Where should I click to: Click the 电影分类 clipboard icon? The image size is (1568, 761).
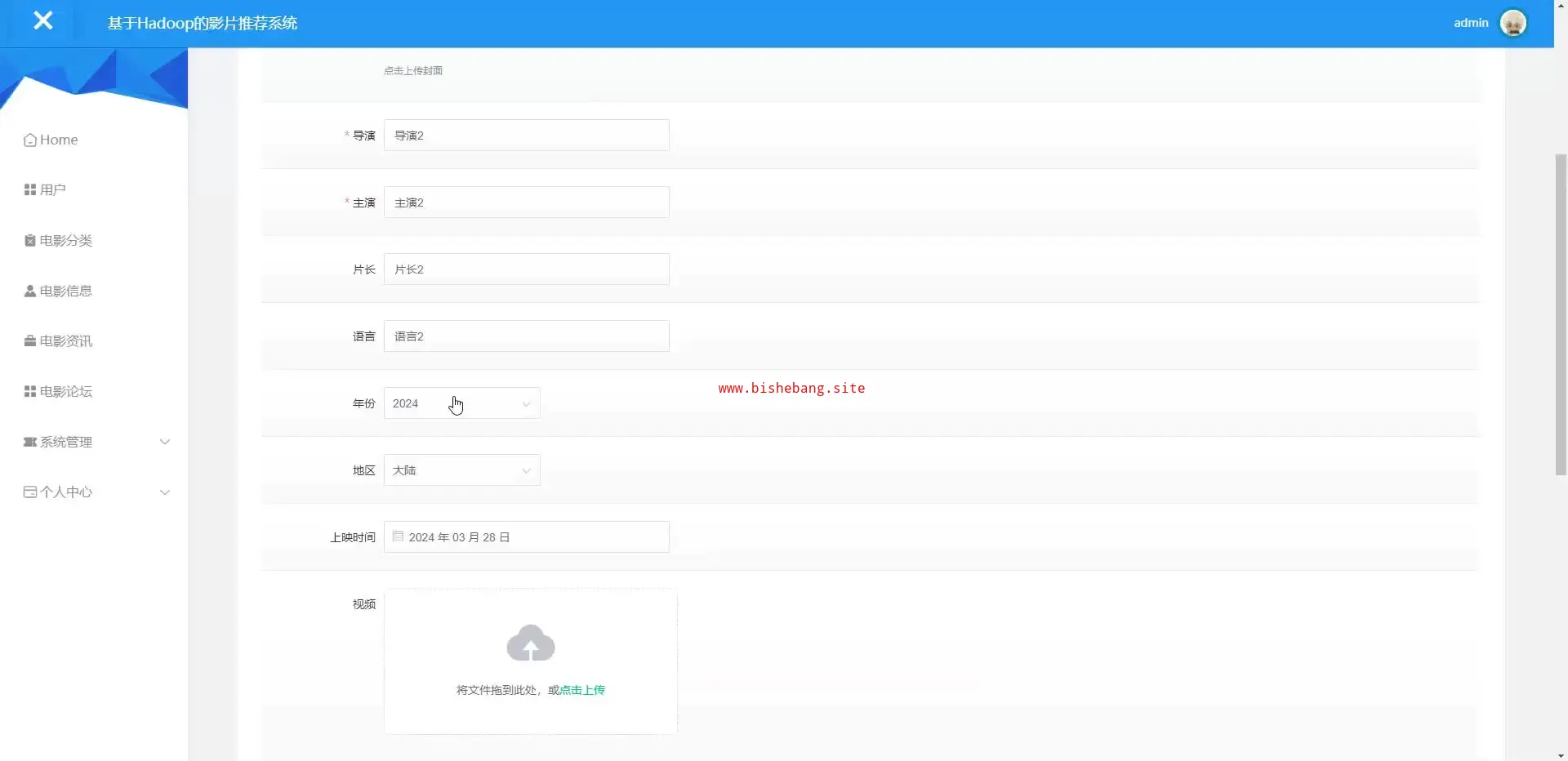point(30,241)
